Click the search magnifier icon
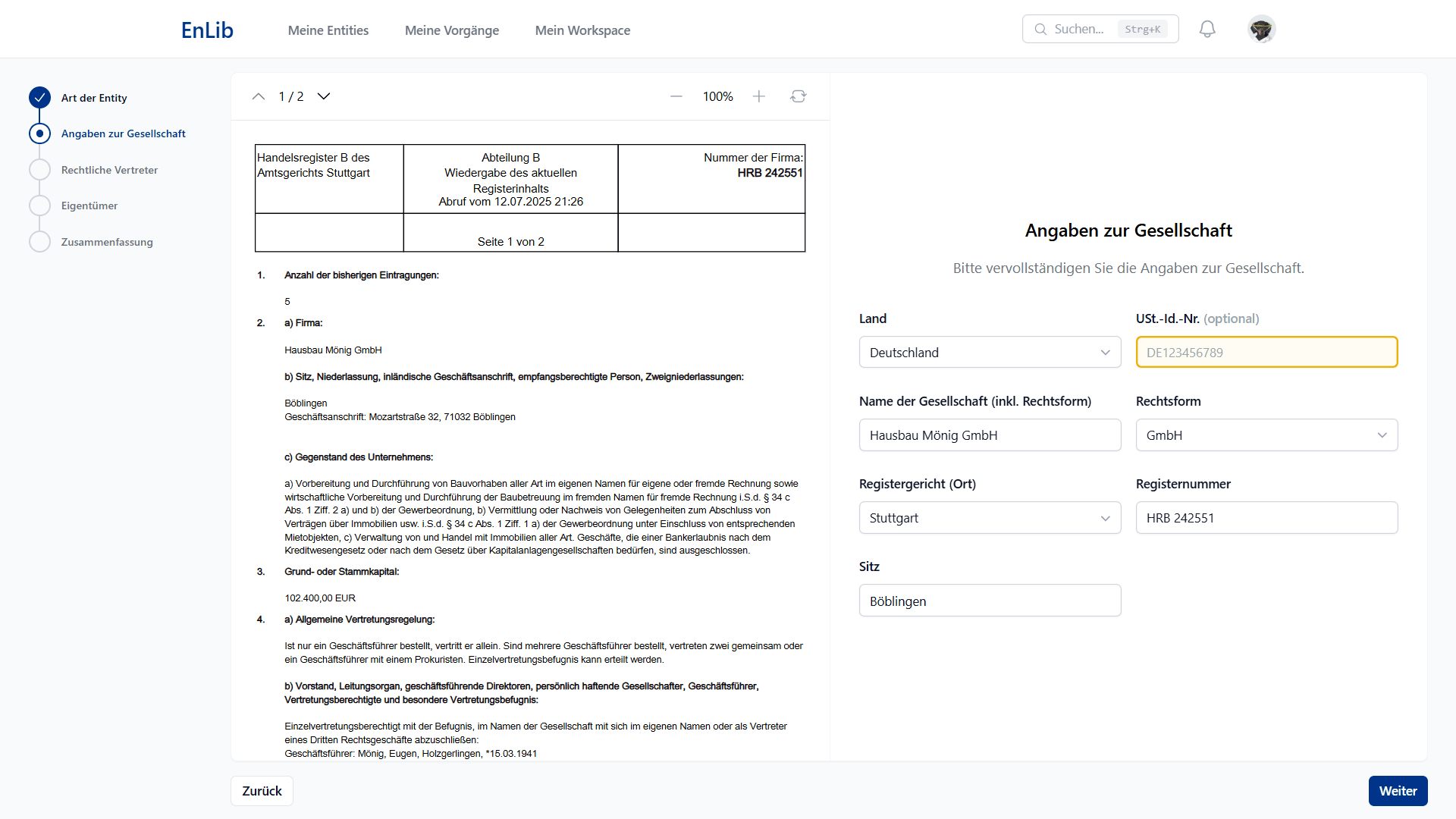The width and height of the screenshot is (1456, 819). 1040,30
